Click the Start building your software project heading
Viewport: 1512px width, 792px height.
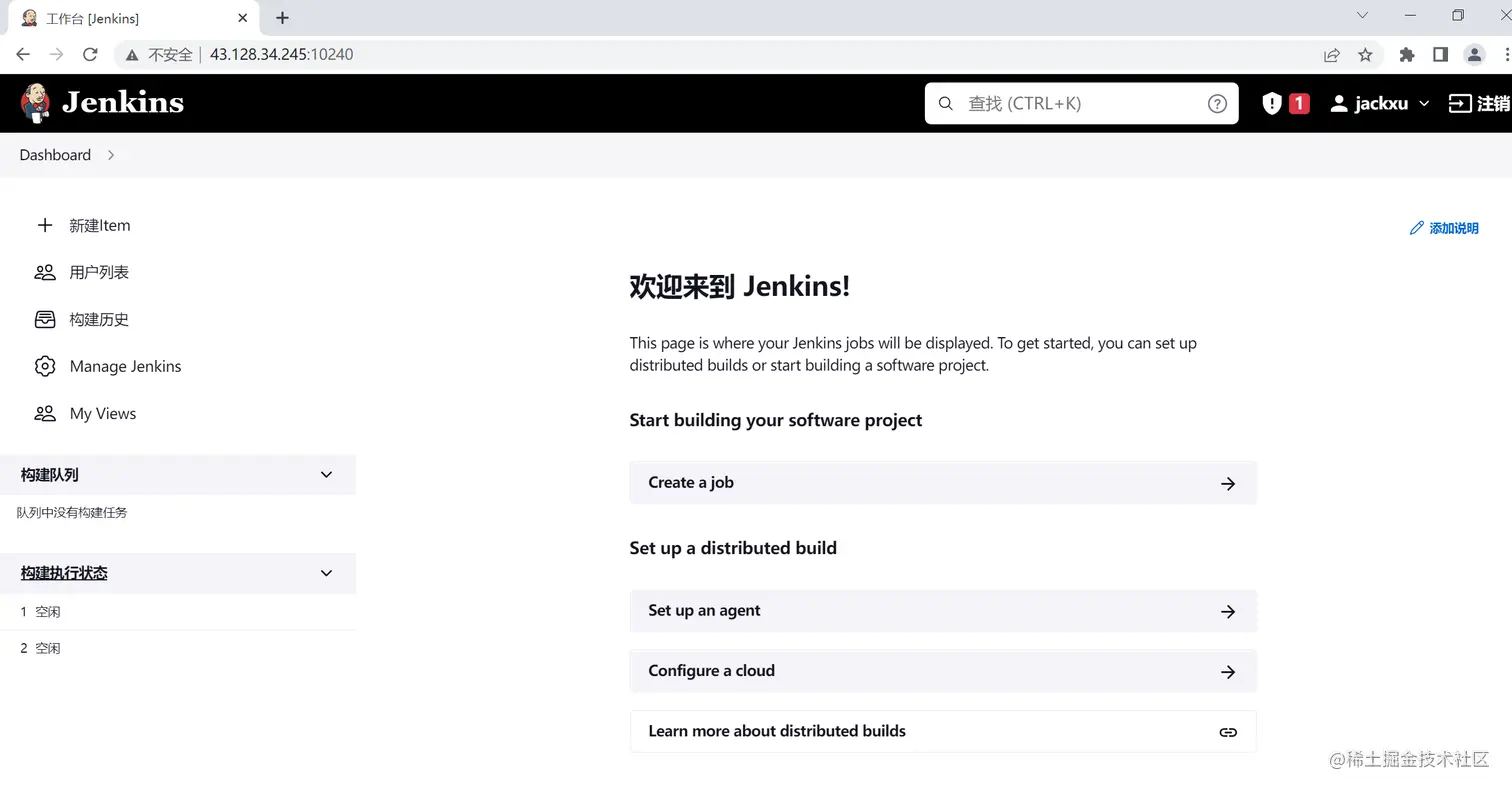coord(776,420)
